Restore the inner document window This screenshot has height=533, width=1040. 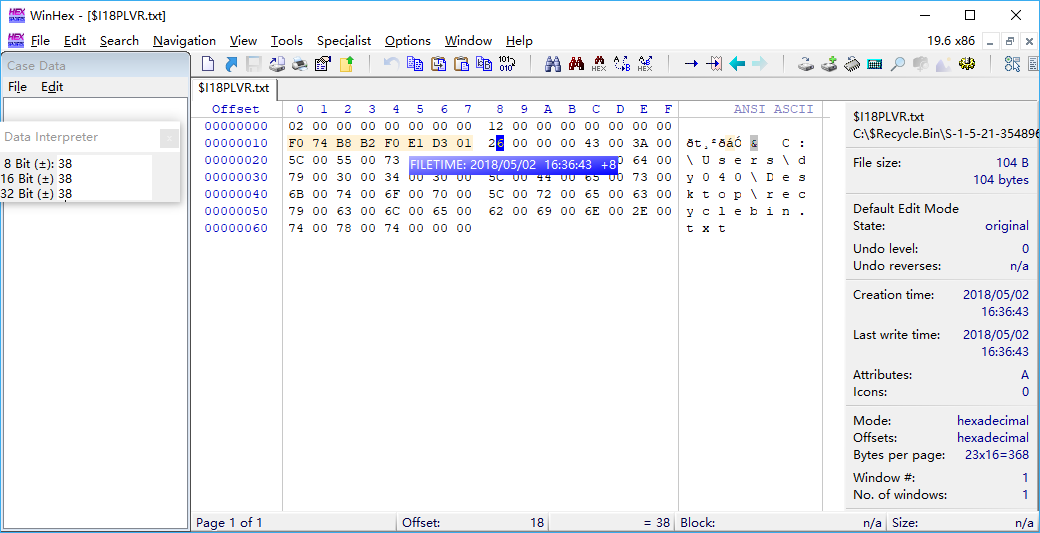point(1009,41)
